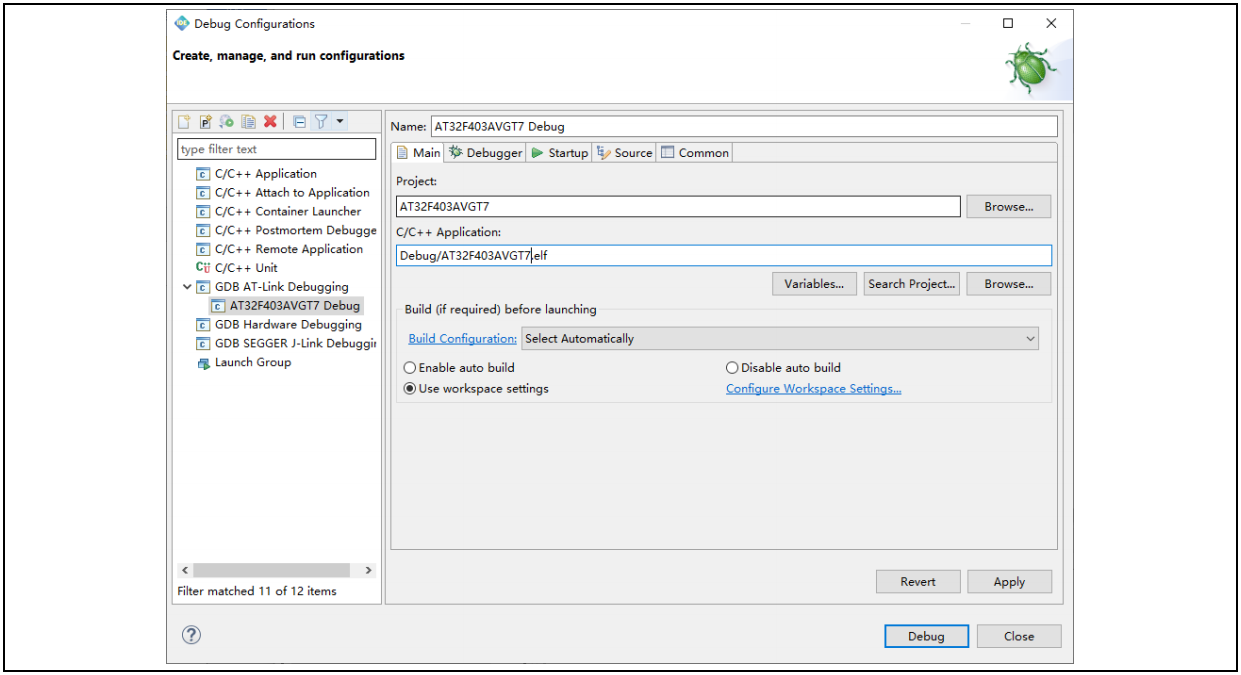The image size is (1241, 675).
Task: Select the Enable auto build option
Action: (x=410, y=368)
